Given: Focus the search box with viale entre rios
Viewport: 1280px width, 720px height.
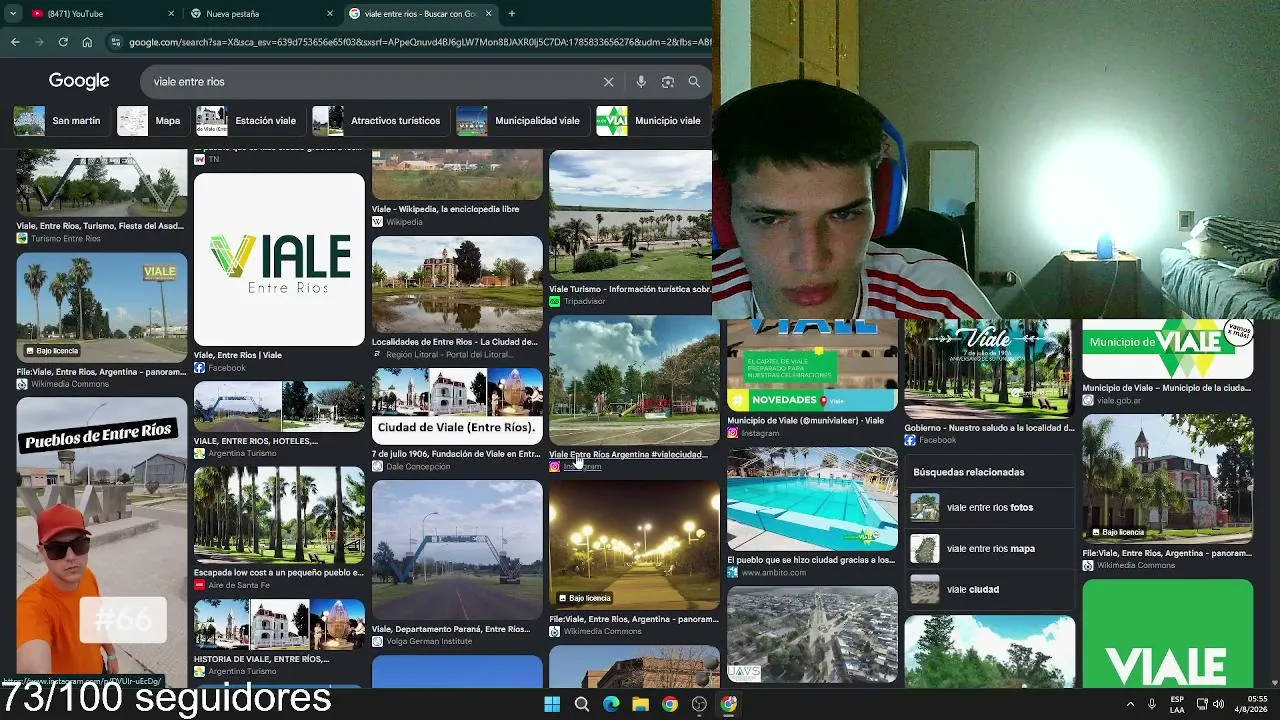Looking at the screenshot, I should pyautogui.click(x=375, y=82).
